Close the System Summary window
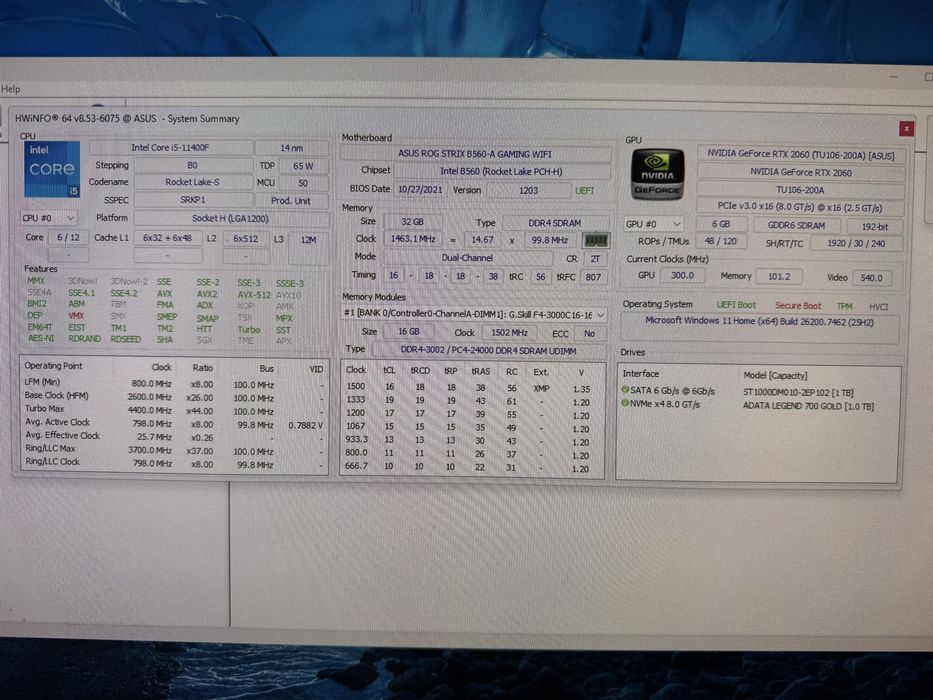 [x=906, y=129]
